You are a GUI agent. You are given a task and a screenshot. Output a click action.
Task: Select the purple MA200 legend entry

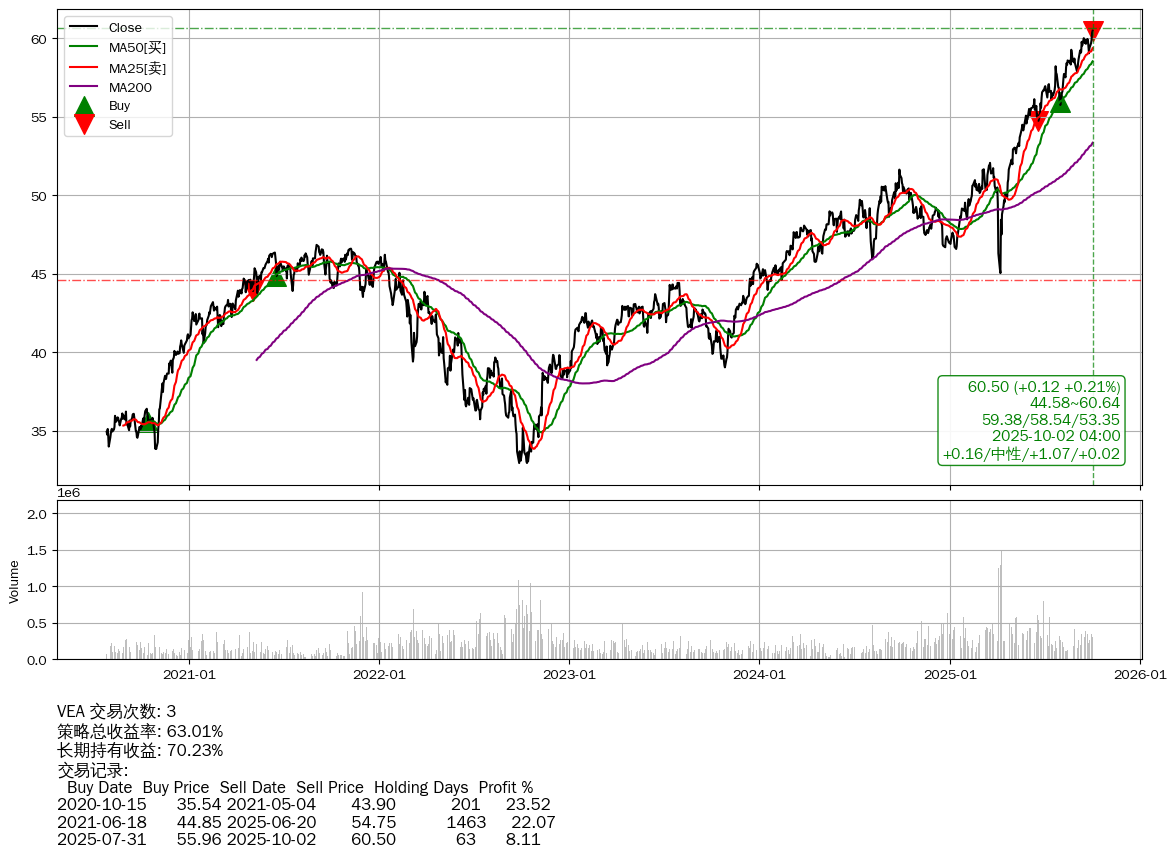[x=130, y=88]
